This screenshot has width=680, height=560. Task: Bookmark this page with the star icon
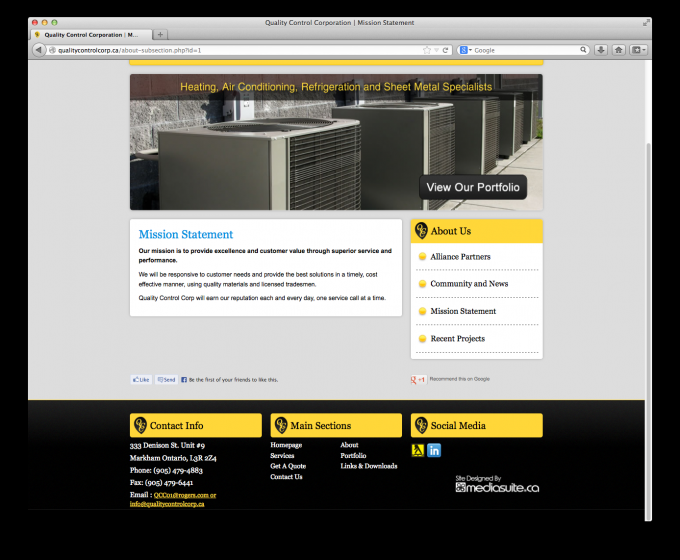click(426, 49)
